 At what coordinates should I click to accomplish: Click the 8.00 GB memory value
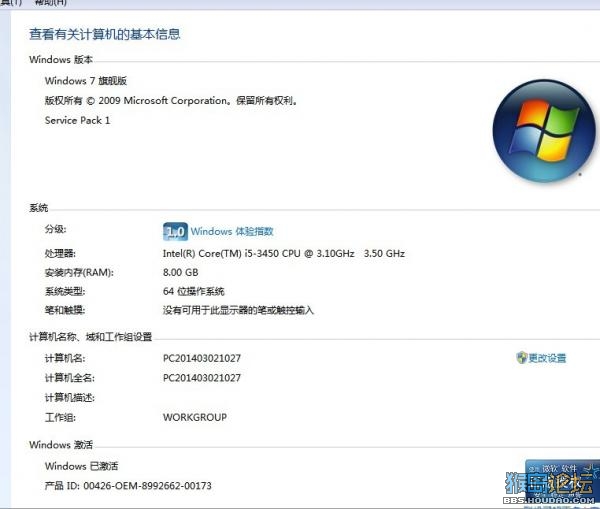(181, 272)
